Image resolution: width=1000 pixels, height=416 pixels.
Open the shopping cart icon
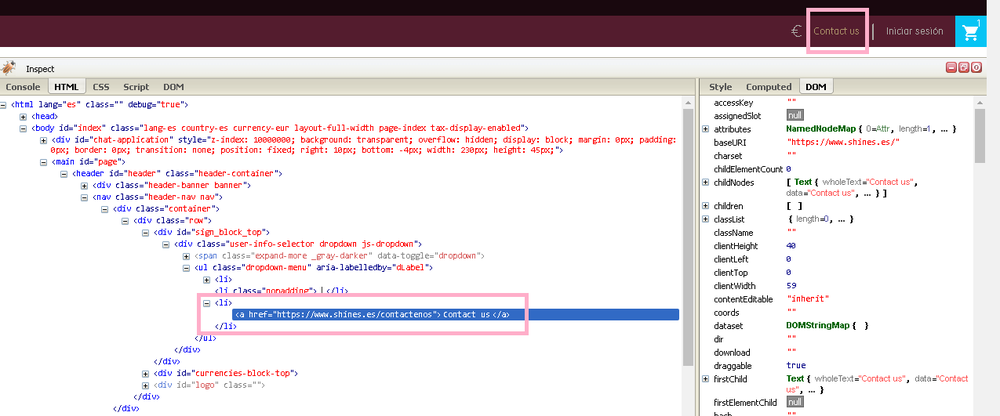click(971, 32)
